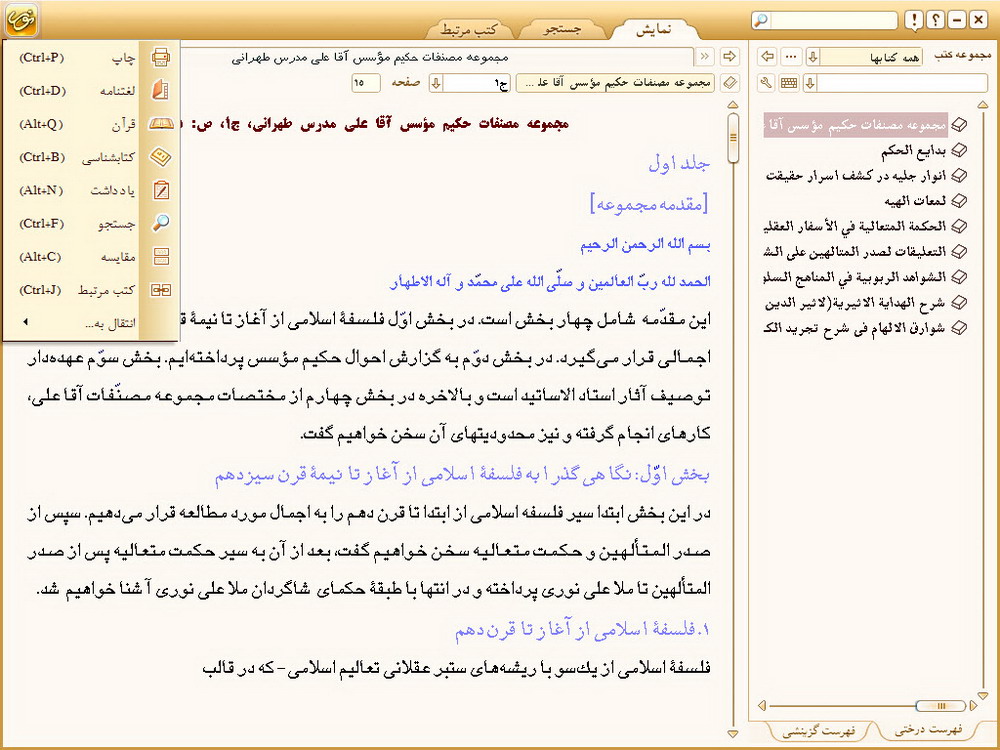Click the wrench settings icon

767,82
